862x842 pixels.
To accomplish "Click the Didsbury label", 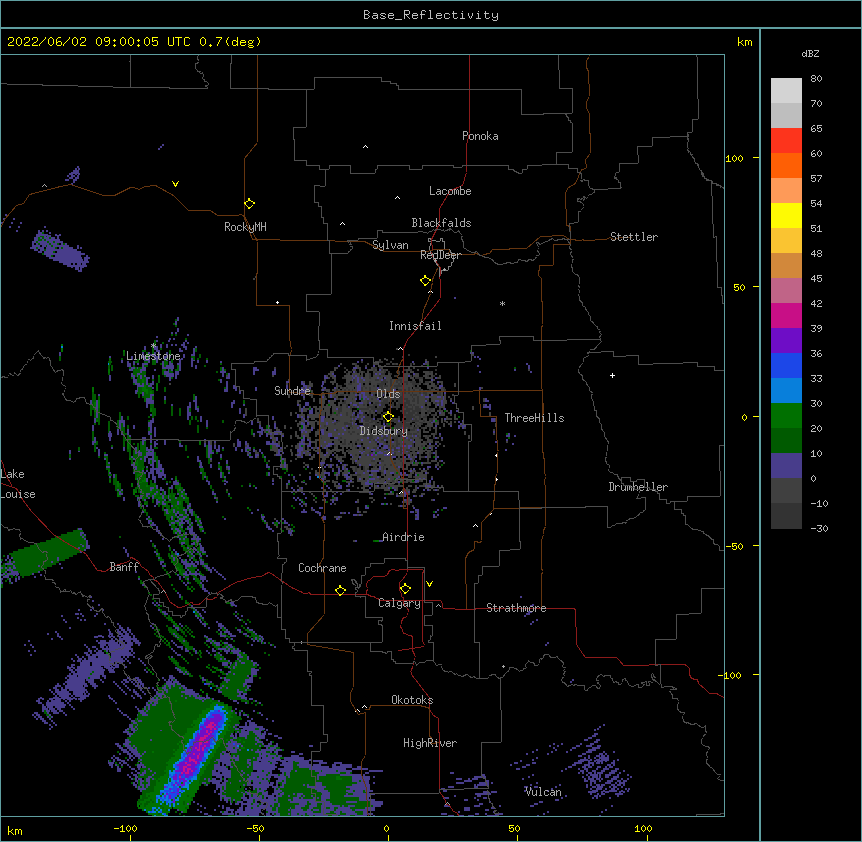I will (384, 431).
